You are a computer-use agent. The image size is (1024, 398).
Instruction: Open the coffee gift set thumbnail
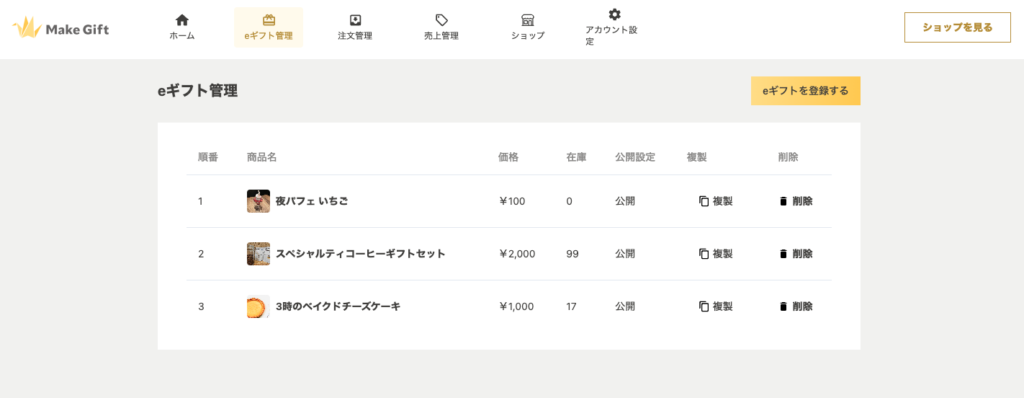[x=258, y=254]
